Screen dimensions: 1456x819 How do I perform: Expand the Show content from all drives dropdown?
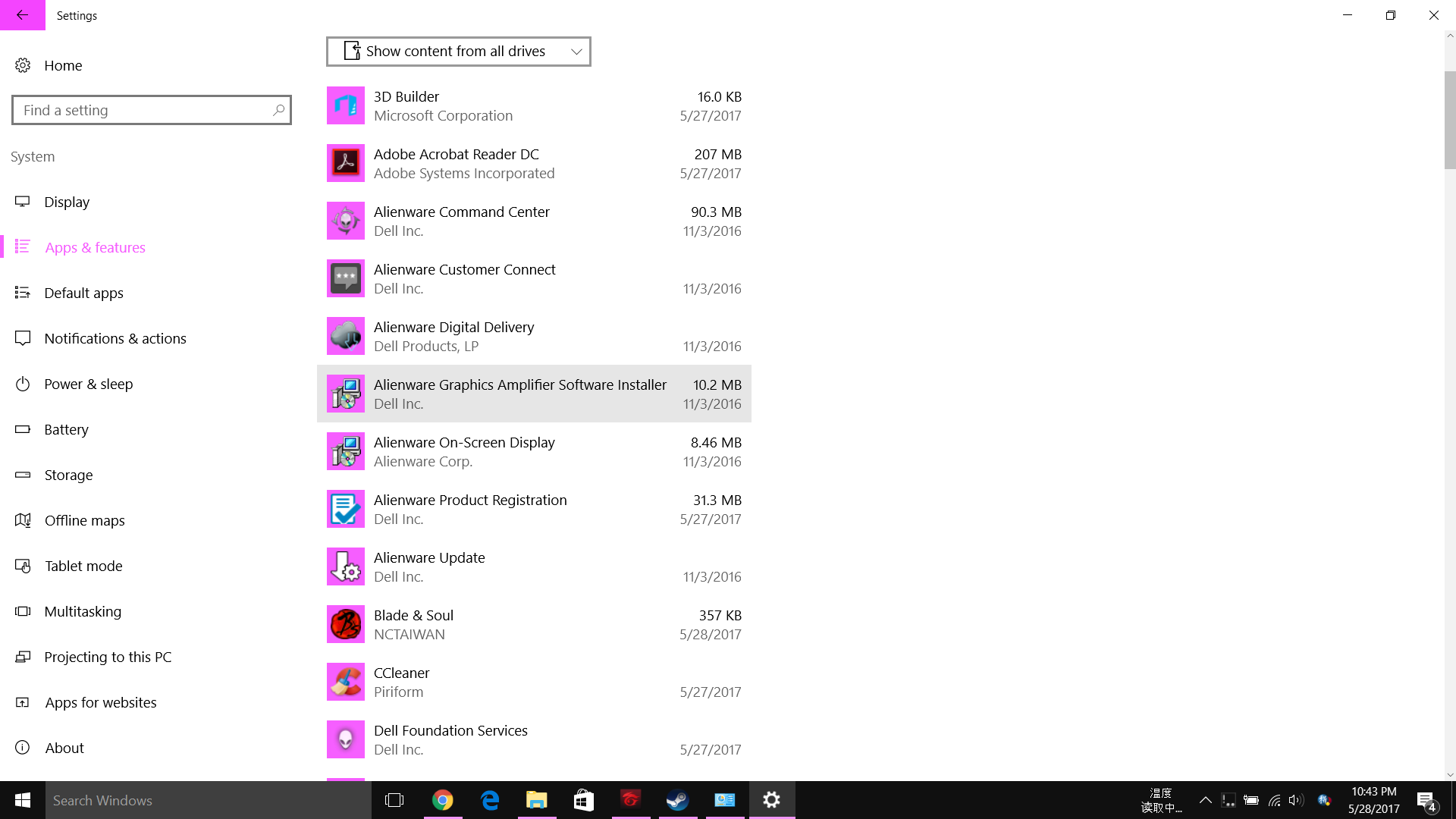(x=459, y=52)
